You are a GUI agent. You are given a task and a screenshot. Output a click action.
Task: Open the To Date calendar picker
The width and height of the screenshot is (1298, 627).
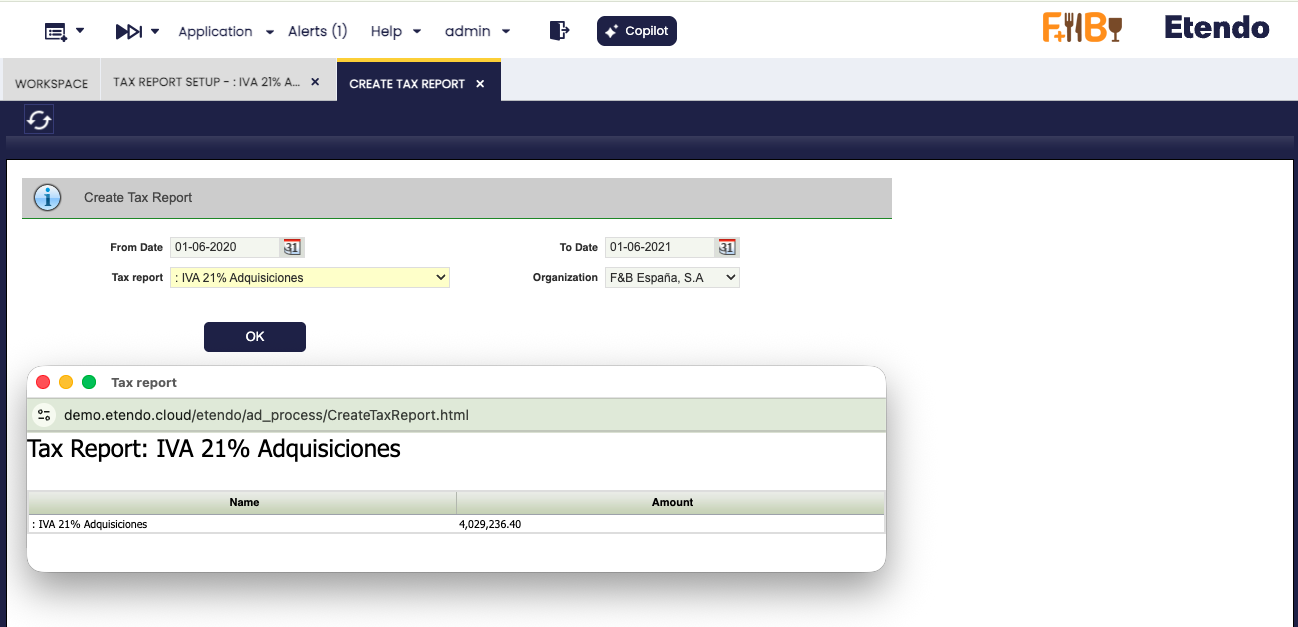tap(727, 247)
